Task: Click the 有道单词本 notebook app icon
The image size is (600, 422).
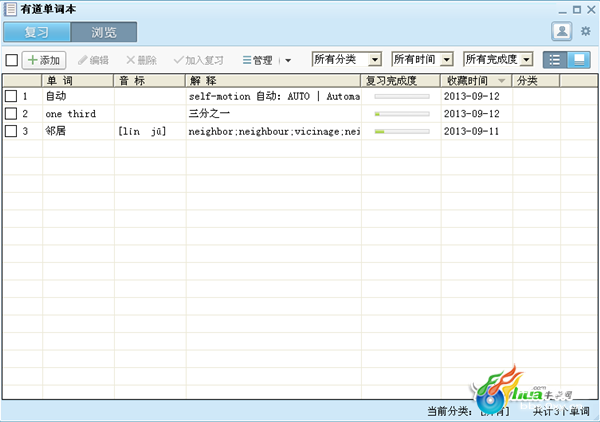Action: 10,9
